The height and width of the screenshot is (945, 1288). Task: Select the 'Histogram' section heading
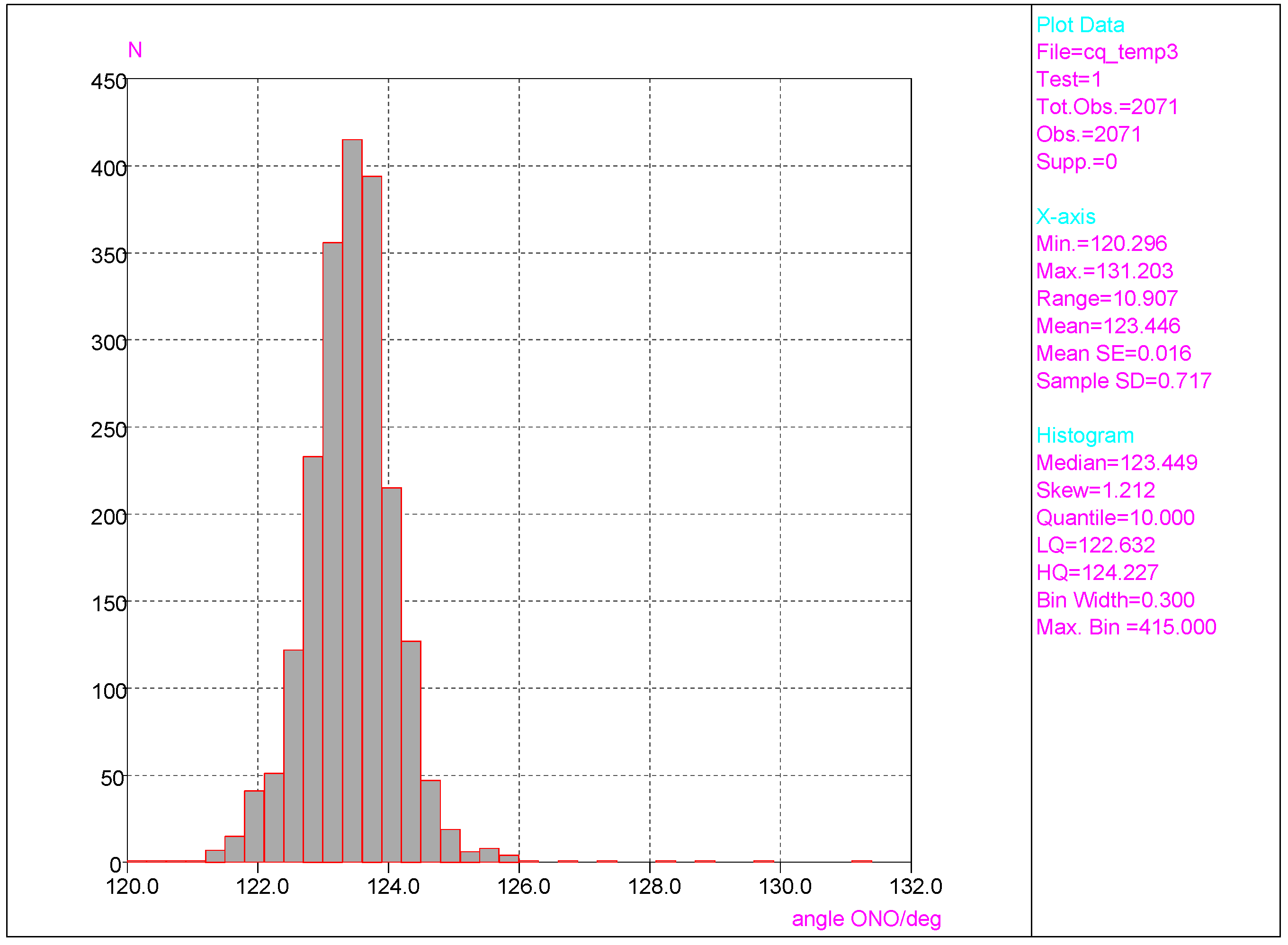pyautogui.click(x=1085, y=435)
